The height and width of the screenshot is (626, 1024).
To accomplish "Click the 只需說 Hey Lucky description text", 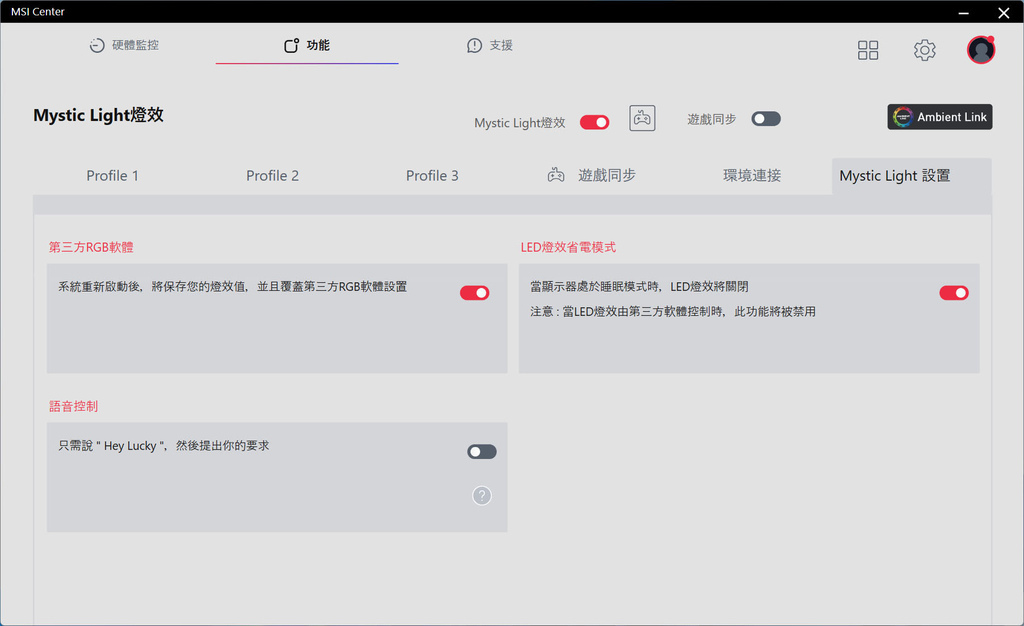I will [x=163, y=445].
